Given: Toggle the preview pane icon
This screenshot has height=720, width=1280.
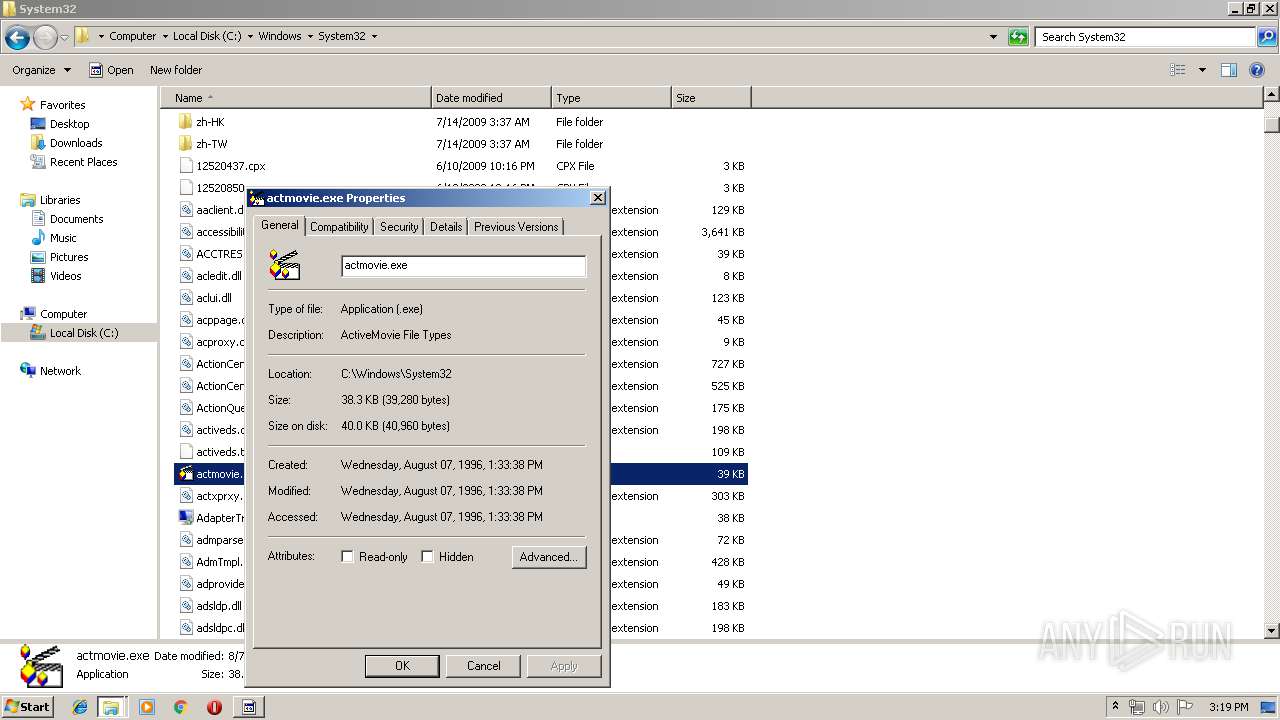Looking at the screenshot, I should click(x=1229, y=70).
